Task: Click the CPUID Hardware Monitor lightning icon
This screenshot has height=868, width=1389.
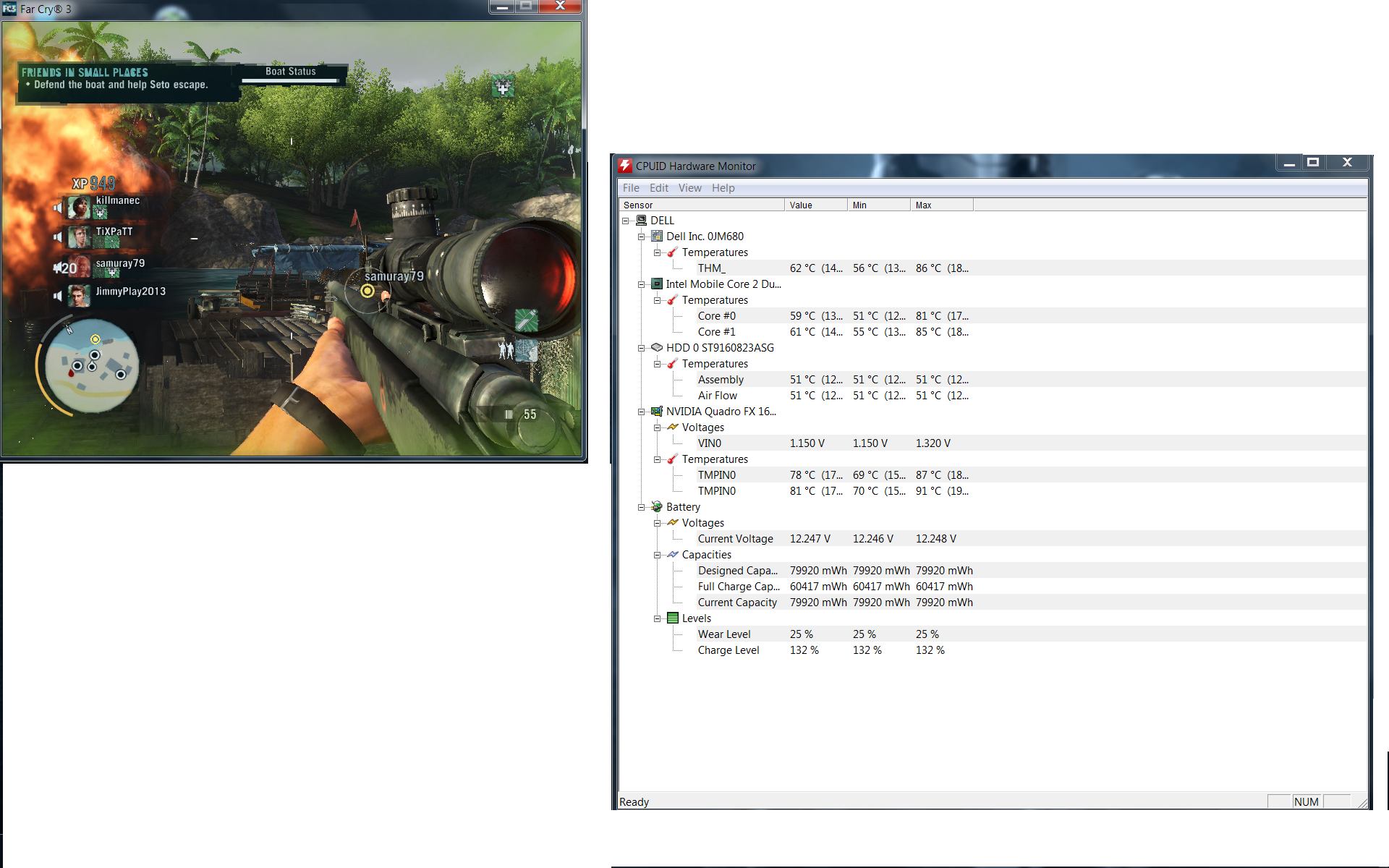Action: 625,166
